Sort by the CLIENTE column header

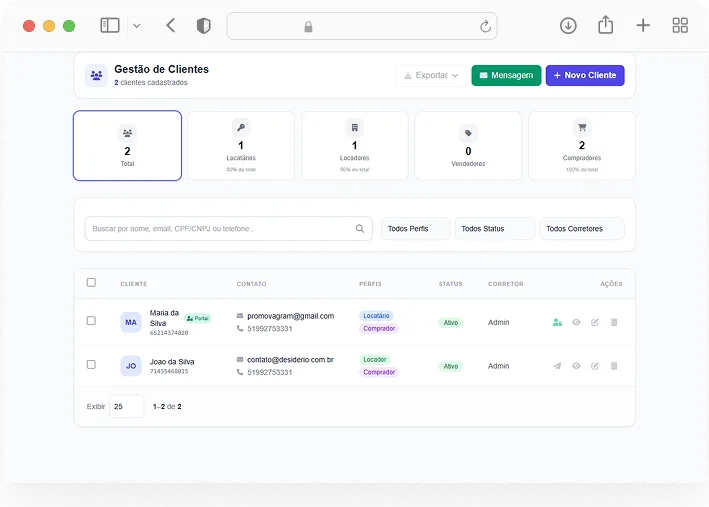click(x=133, y=284)
